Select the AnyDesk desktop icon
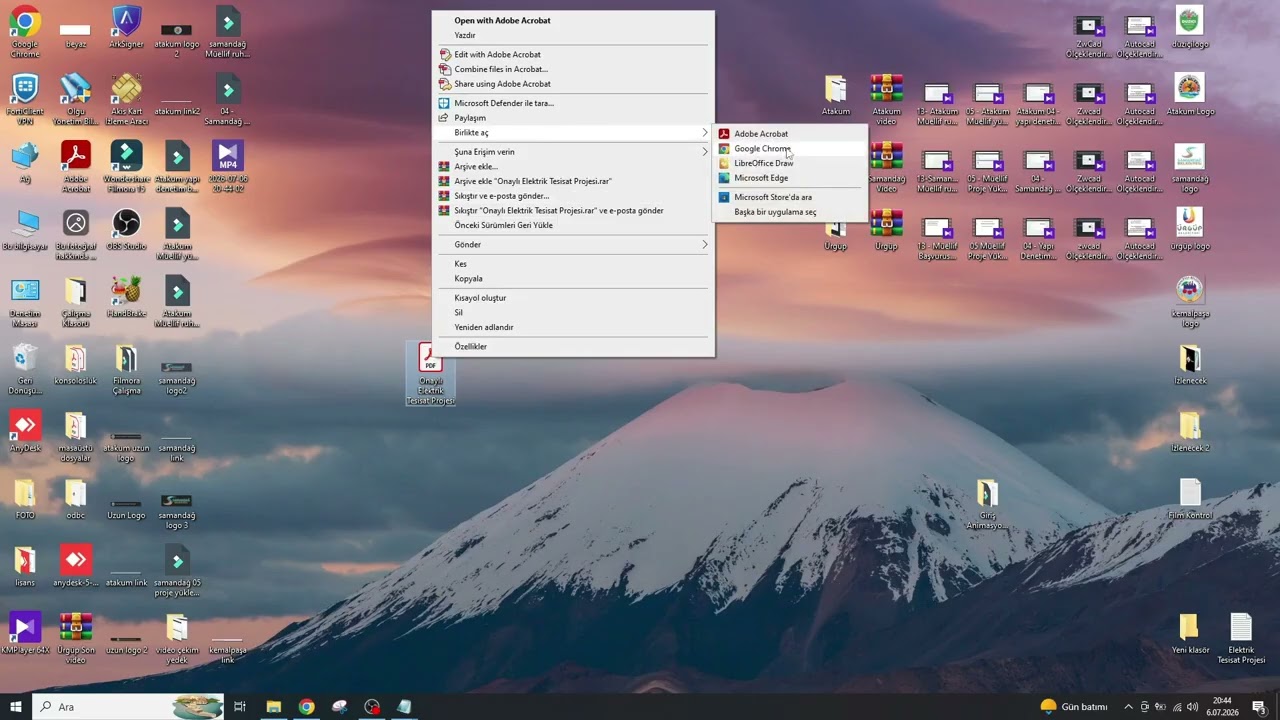 pyautogui.click(x=25, y=431)
